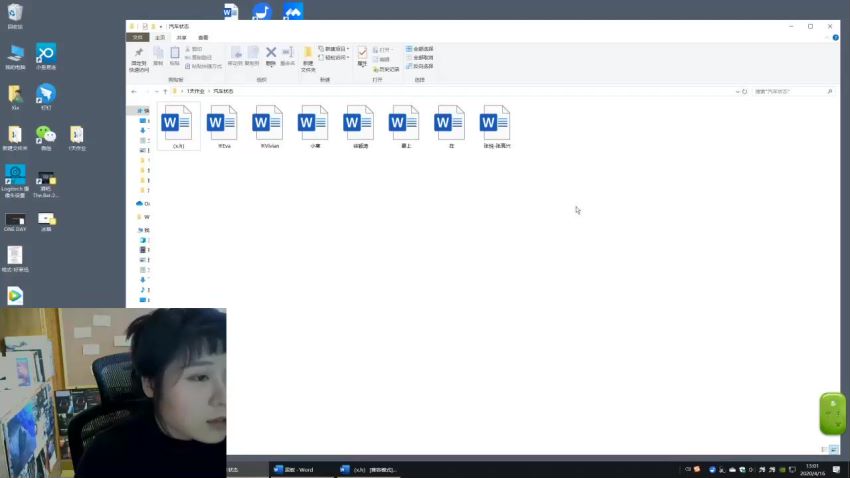The width and height of the screenshot is (850, 478).
Task: Click the DingTalk blue wing desktop icon
Action: (46, 96)
